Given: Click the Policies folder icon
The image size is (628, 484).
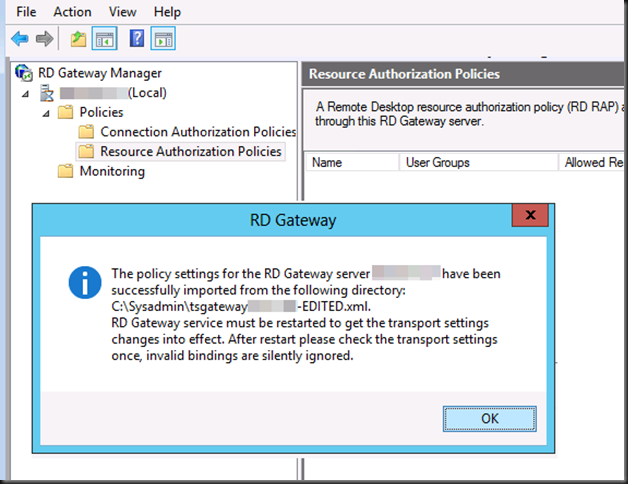Looking at the screenshot, I should click(66, 112).
